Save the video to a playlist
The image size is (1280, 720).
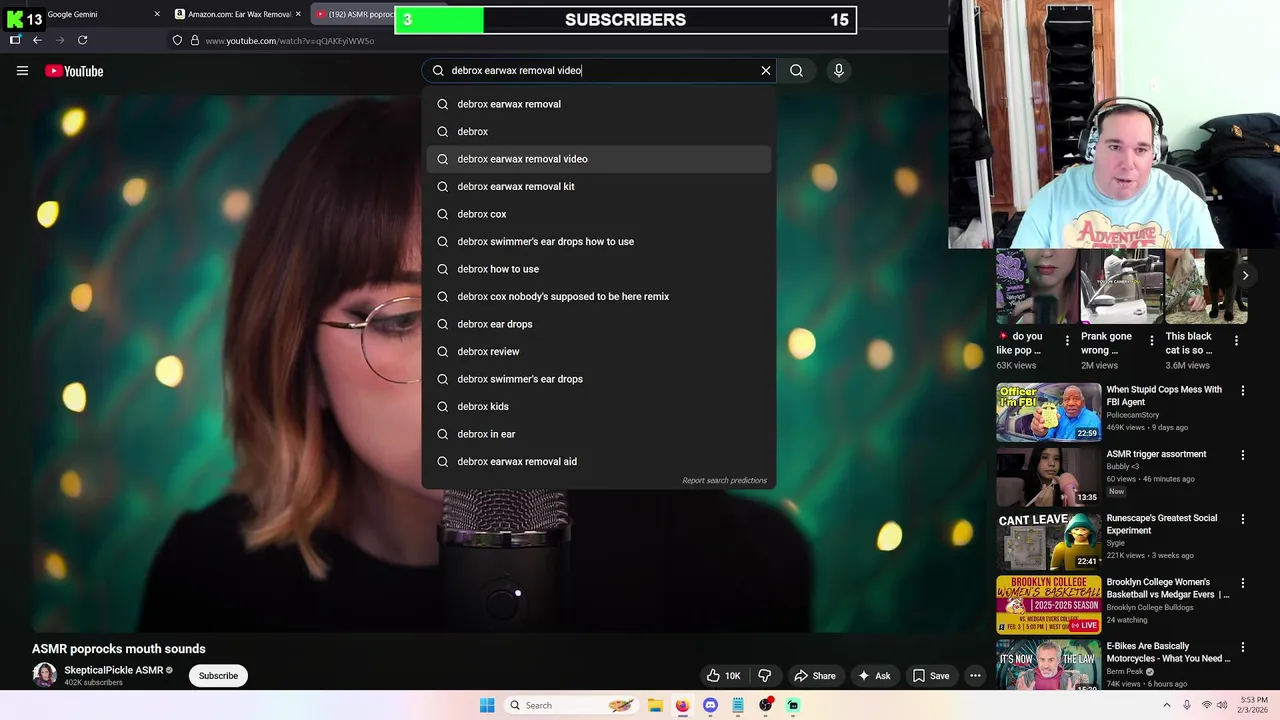(x=930, y=676)
